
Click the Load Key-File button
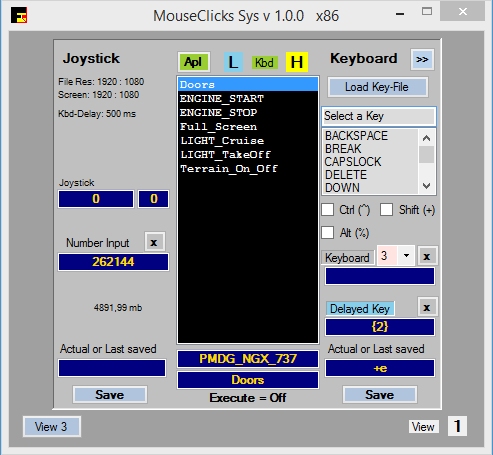377,87
